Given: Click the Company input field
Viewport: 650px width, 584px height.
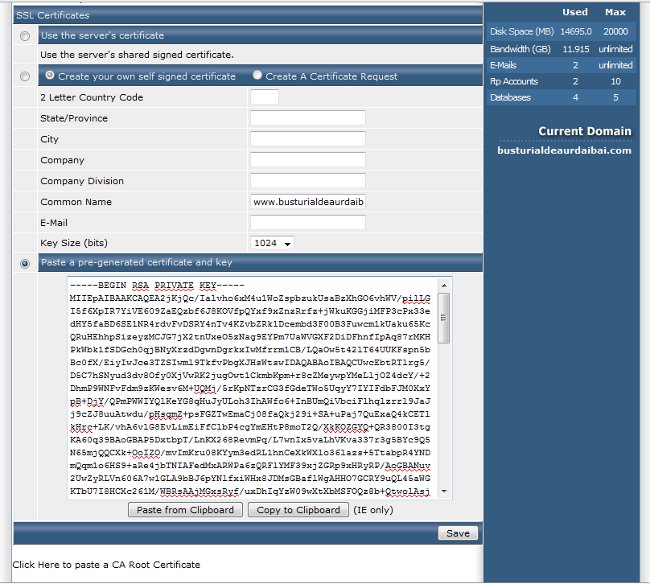Looking at the screenshot, I should pos(307,160).
